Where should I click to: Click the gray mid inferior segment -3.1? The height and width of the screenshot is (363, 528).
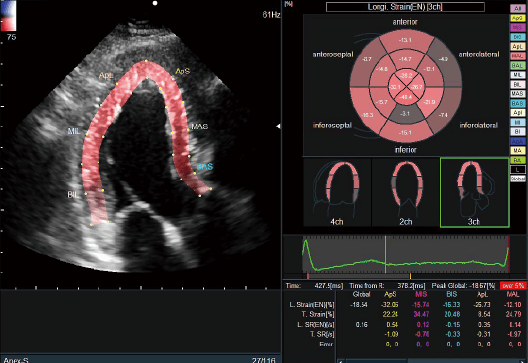point(405,114)
